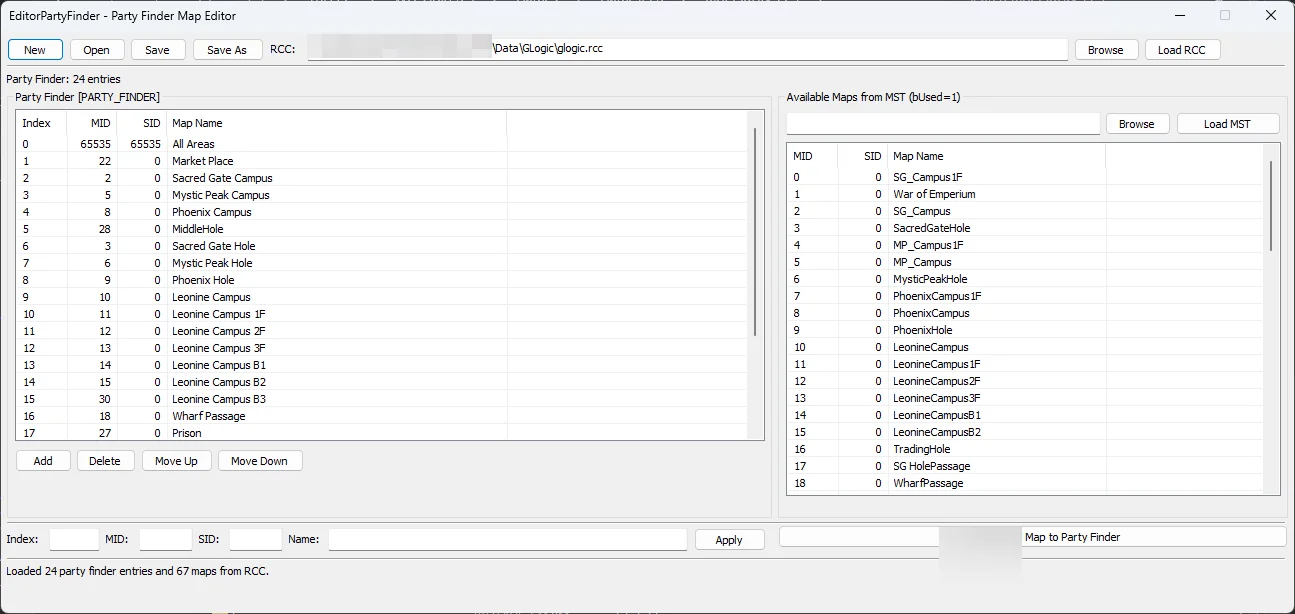Click the Party Finder list vertical scrollbar
The image size is (1295, 614).
[x=755, y=231]
